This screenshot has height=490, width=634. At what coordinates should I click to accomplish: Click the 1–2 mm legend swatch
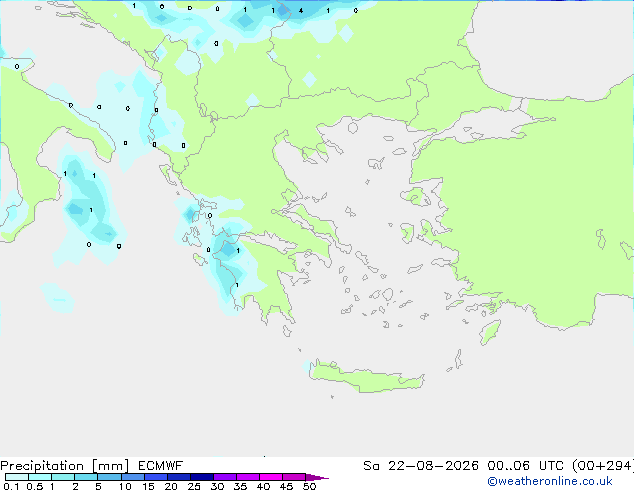[x=63, y=477]
